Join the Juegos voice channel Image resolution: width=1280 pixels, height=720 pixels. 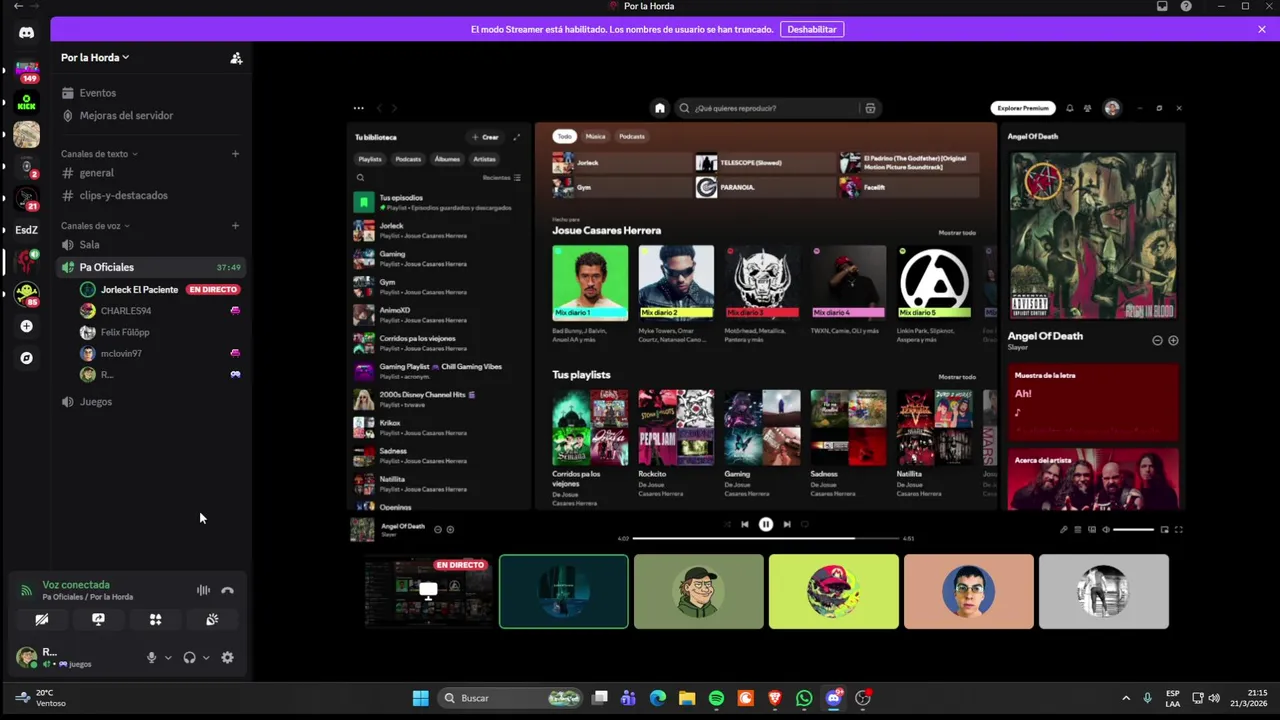click(149, 401)
